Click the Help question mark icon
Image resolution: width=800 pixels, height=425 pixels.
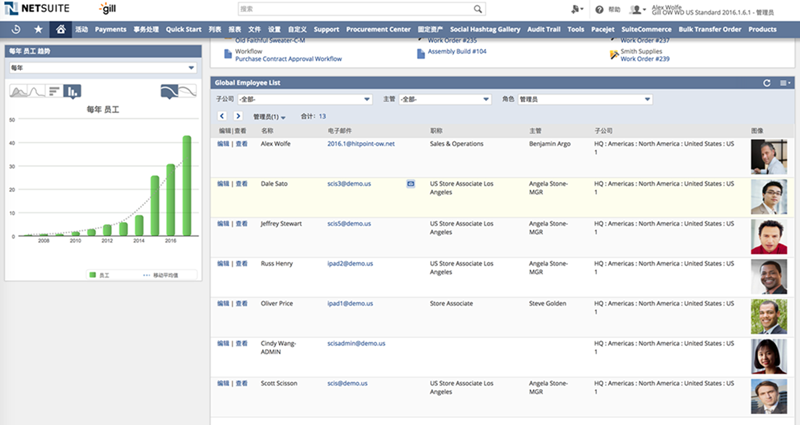point(600,9)
